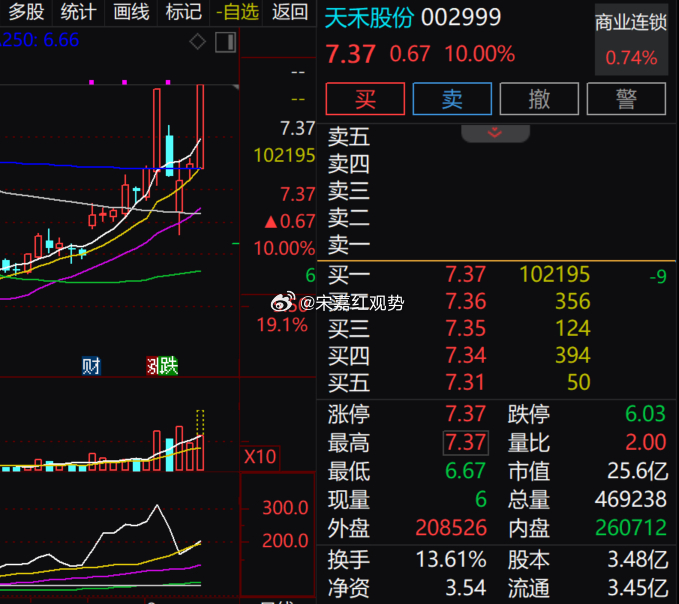Click the X10 volume scale label
Viewport: 679px width, 604px height.
[260, 457]
